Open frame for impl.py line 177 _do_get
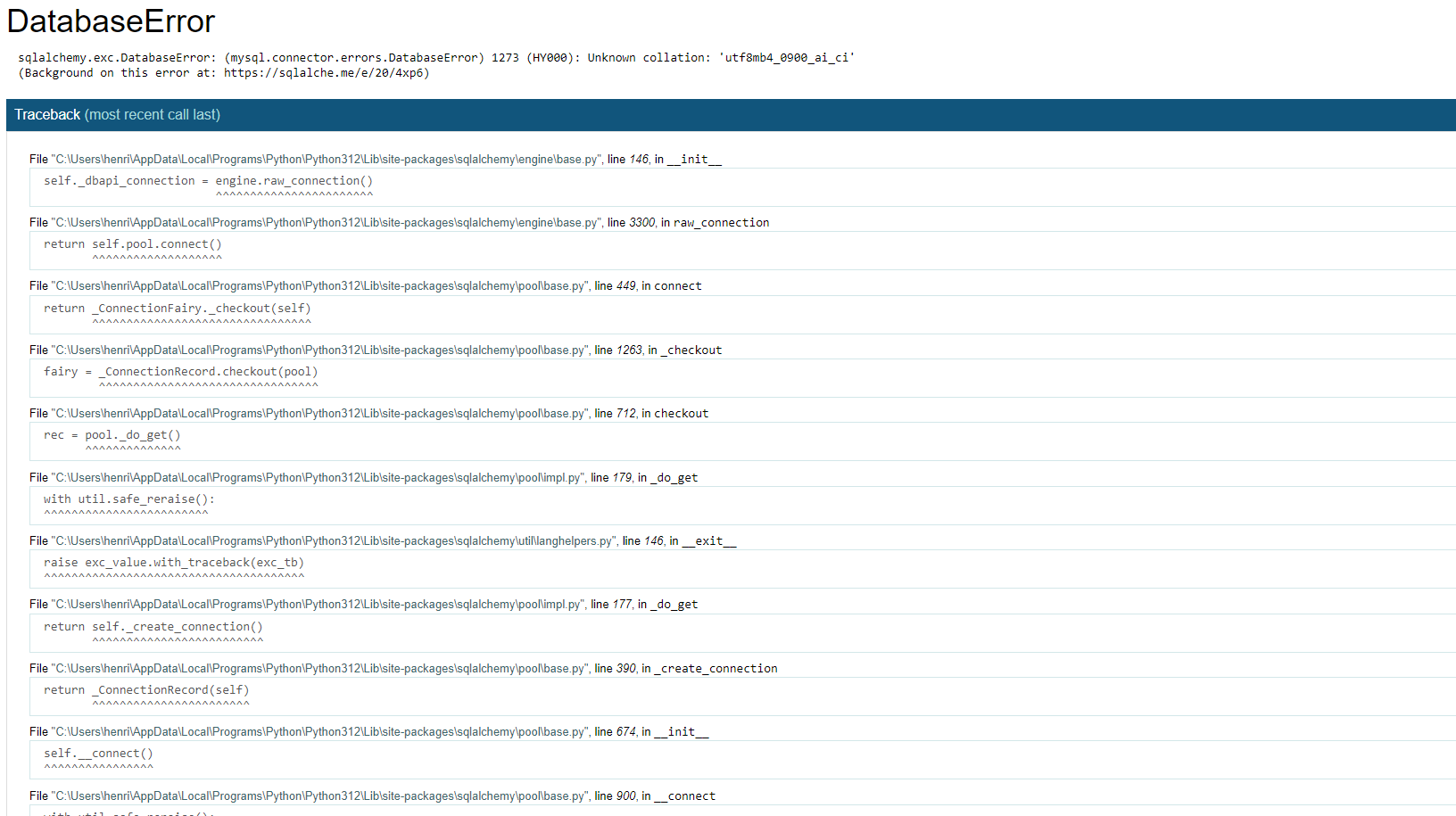This screenshot has width=1456, height=816. 364,605
